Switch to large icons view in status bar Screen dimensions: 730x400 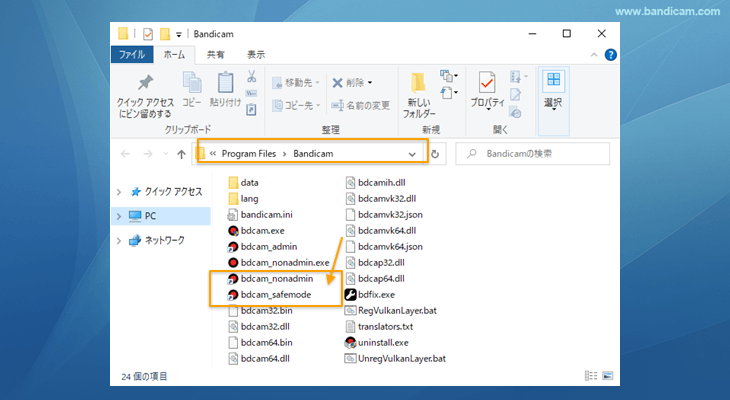click(x=608, y=376)
